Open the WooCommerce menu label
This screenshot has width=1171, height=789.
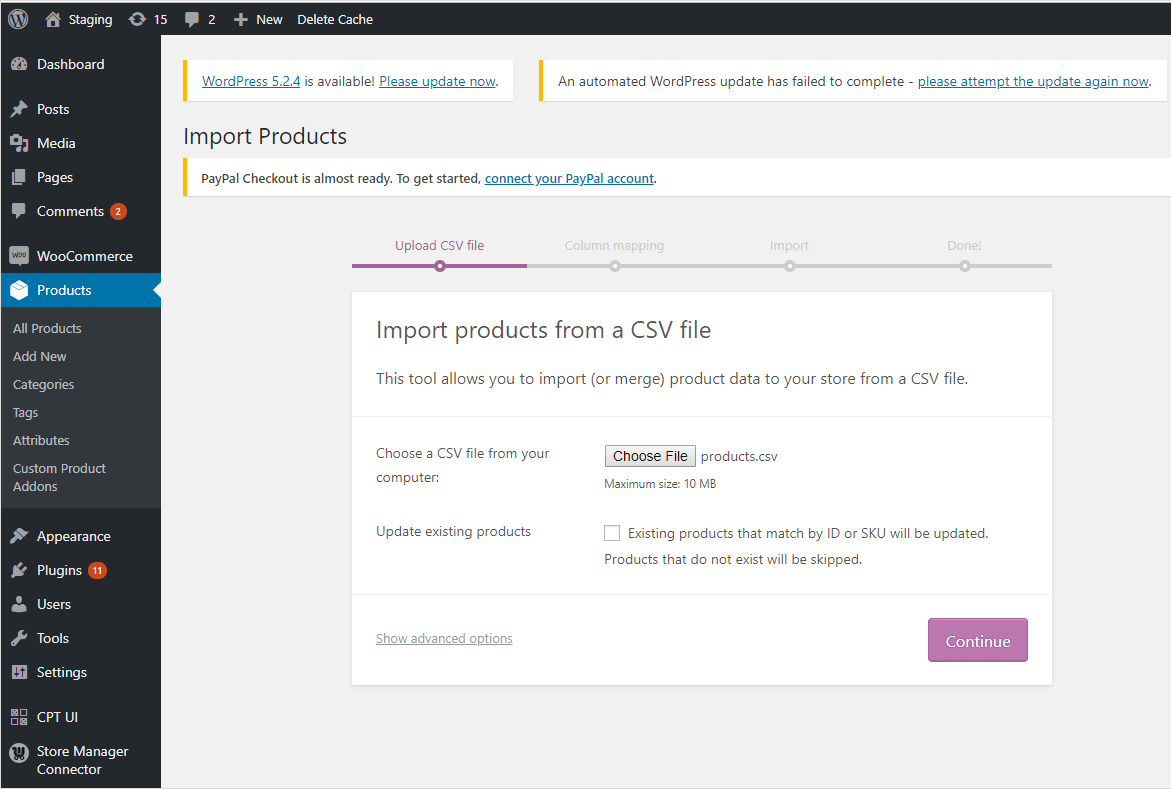tap(85, 256)
